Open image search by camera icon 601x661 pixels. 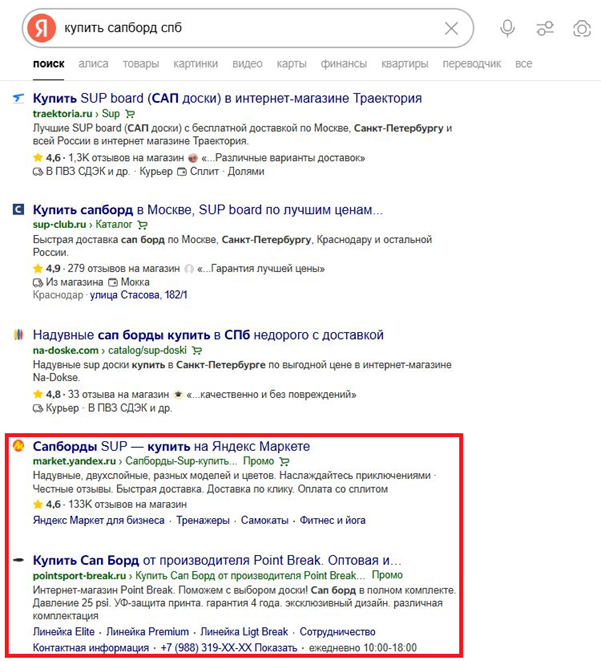(582, 29)
